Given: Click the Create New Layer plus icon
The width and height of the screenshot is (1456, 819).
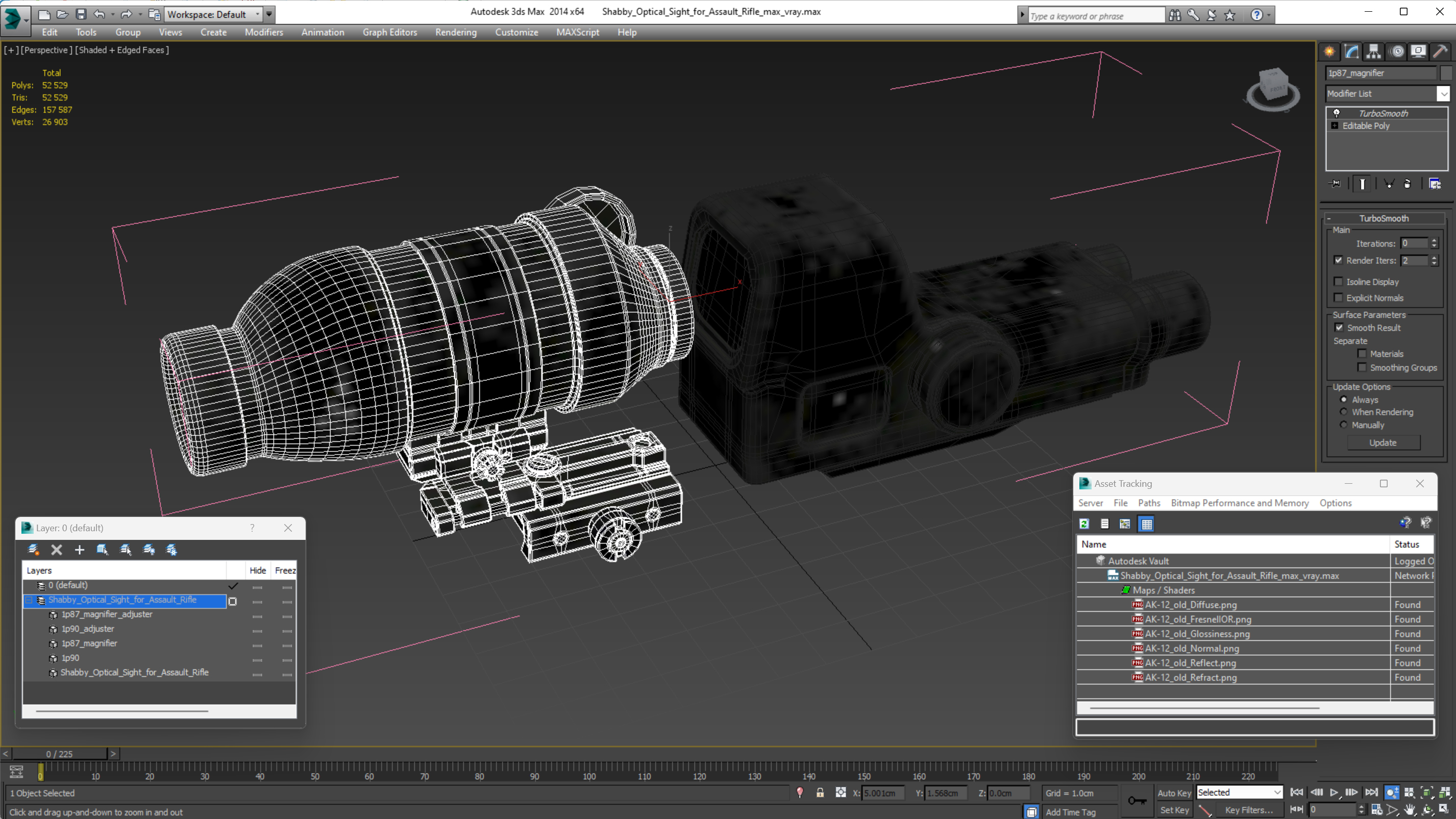Looking at the screenshot, I should click(x=79, y=550).
